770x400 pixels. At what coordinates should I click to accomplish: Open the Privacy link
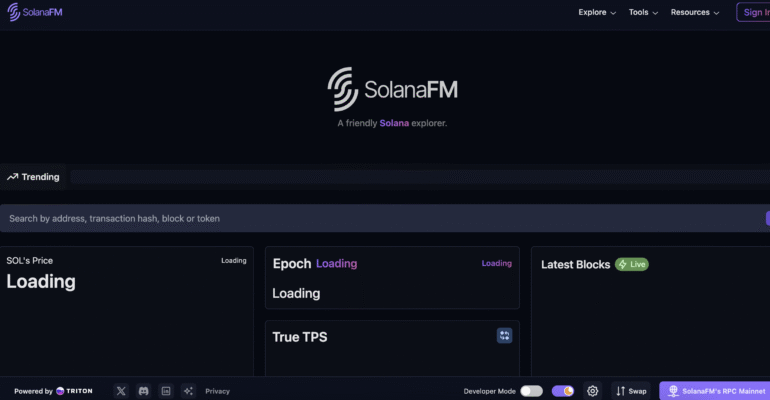pos(217,391)
